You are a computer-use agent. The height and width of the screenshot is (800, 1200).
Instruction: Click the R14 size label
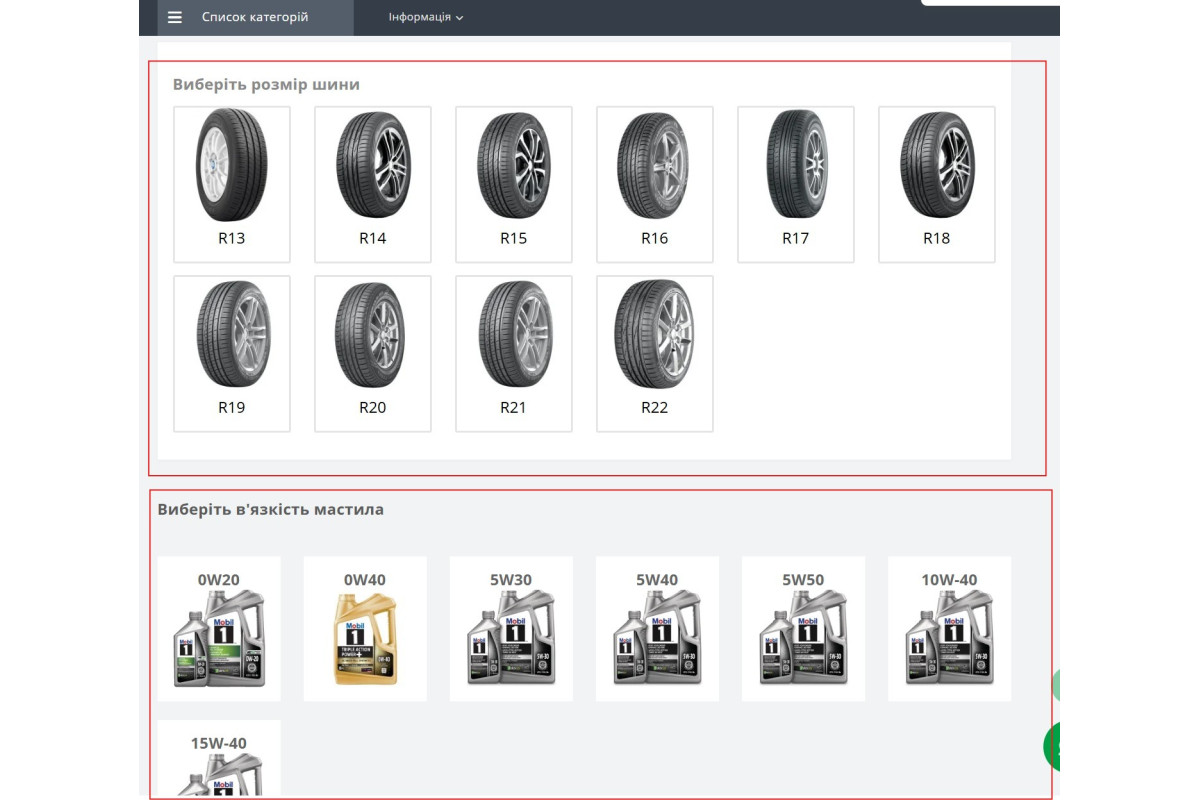pos(373,238)
